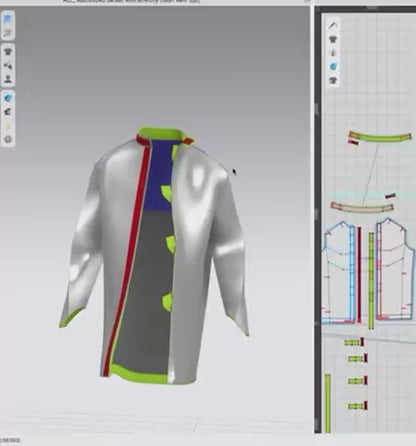This screenshot has width=416, height=446.
Task: Select the small red piece under the green collar
Action: [353, 143]
